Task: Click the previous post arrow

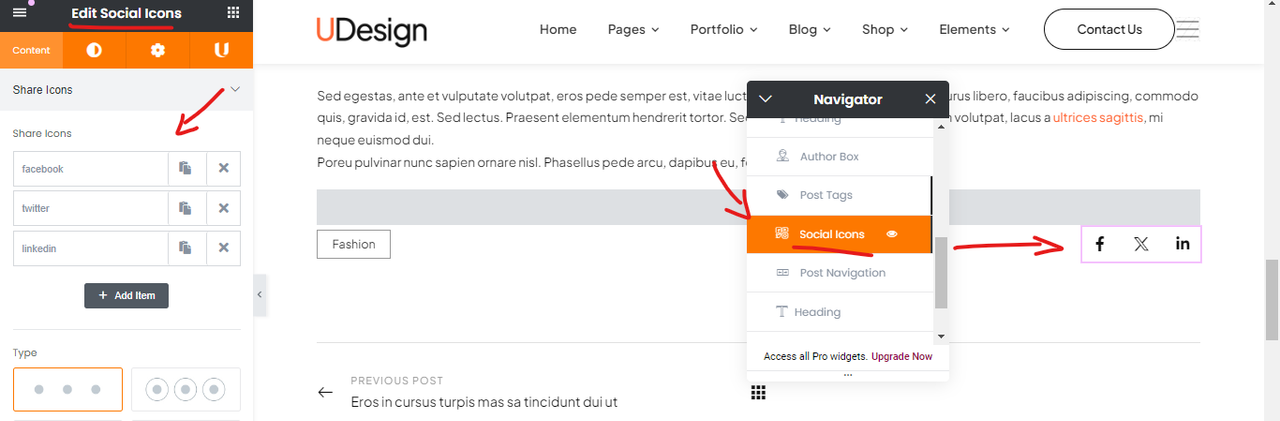Action: 325,392
